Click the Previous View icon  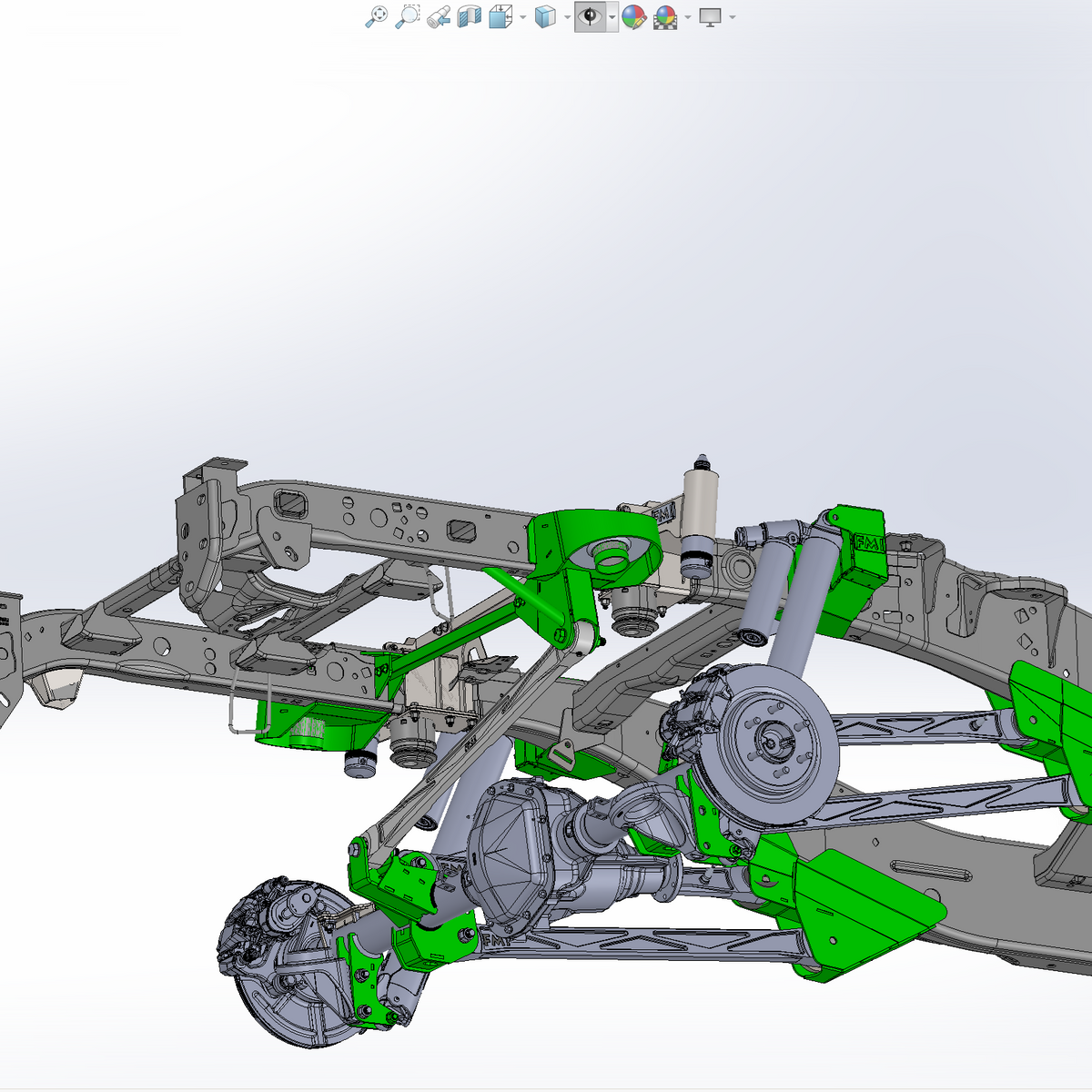pos(439,16)
